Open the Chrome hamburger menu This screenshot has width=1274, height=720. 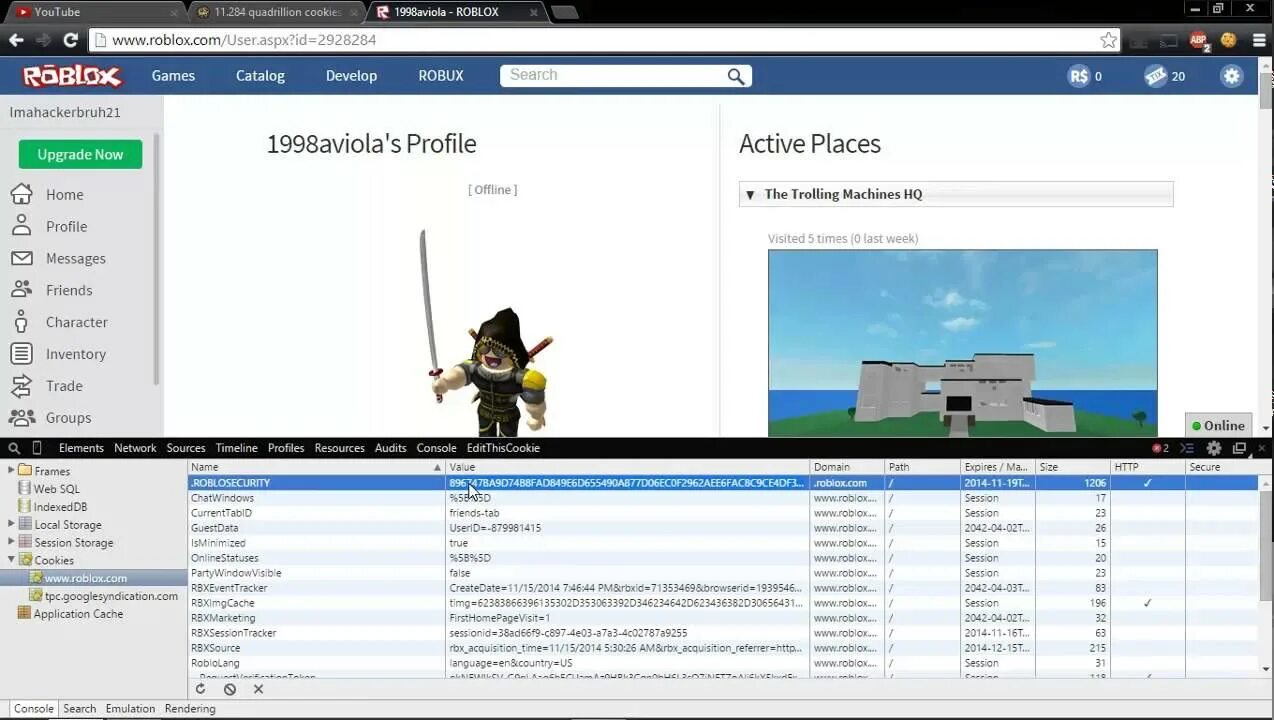click(1257, 40)
